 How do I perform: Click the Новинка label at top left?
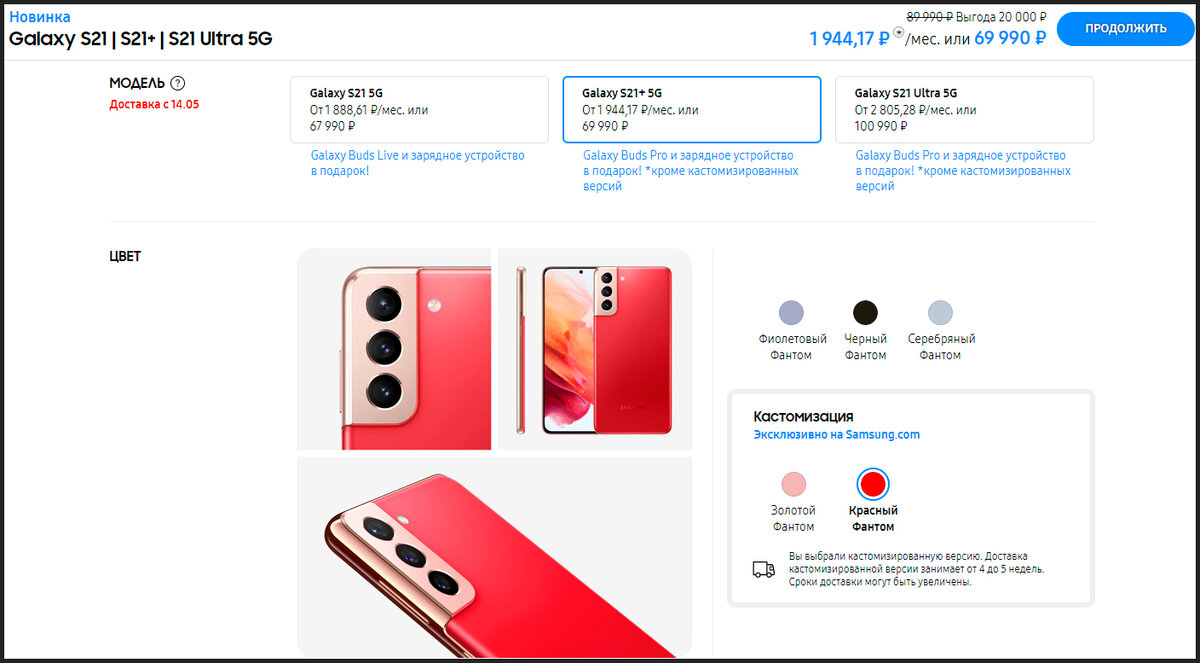pos(40,17)
